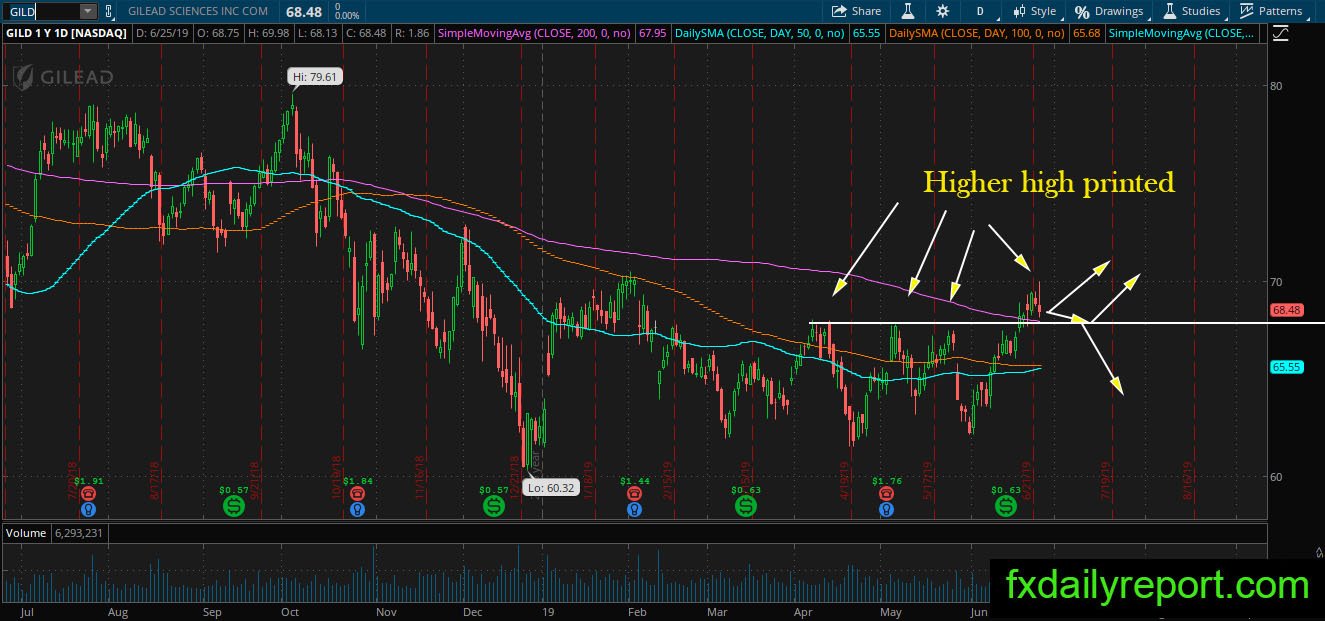Click the GILD symbol input field

click(x=40, y=11)
